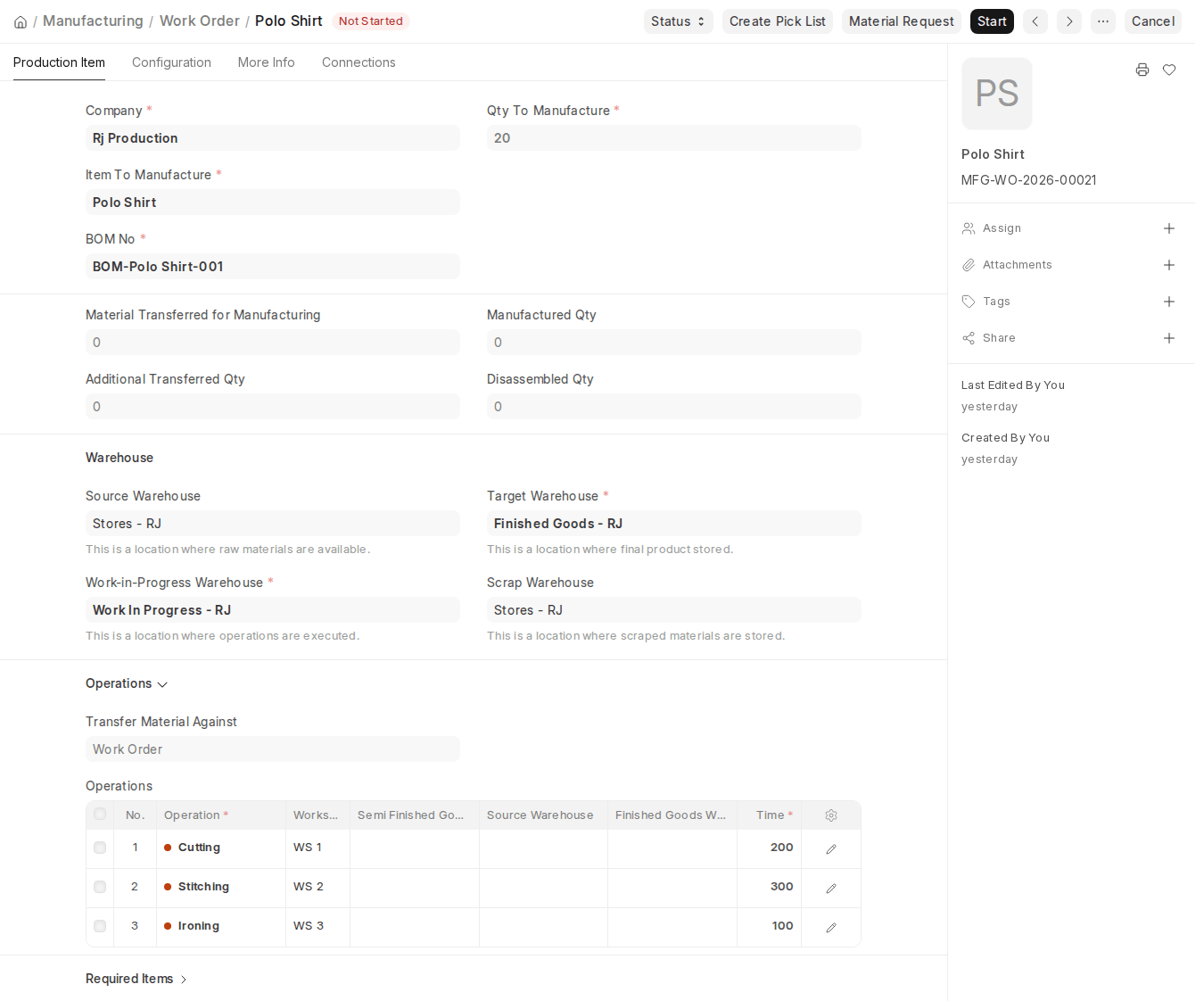Image resolution: width=1204 pixels, height=1001 pixels.
Task: Share the document with Share plus icon
Action: 1169,338
